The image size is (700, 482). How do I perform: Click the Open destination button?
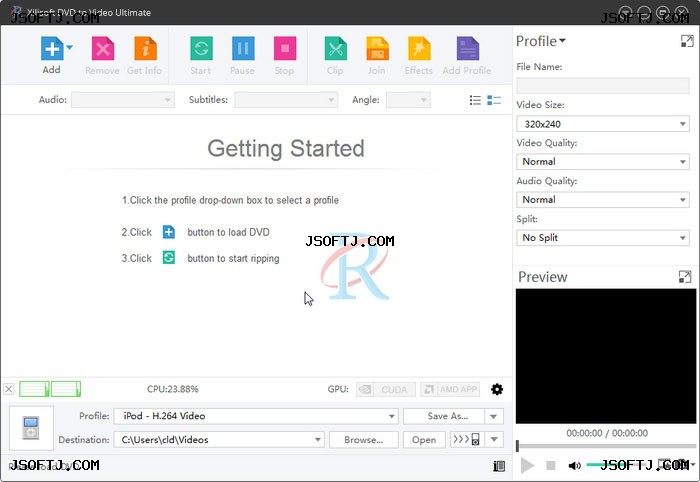coord(424,440)
